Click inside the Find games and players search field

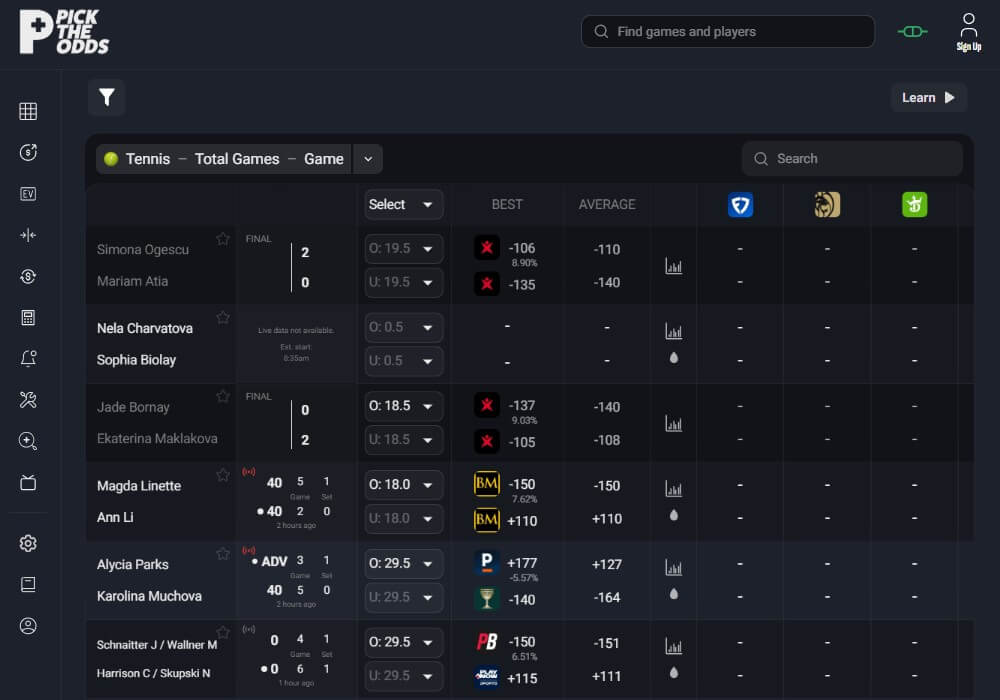coord(727,31)
